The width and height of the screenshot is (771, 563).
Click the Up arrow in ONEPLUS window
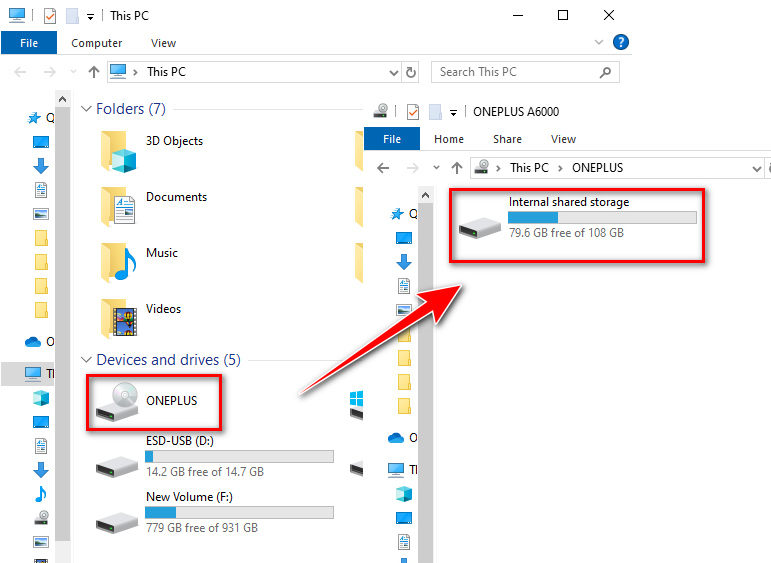pos(457,168)
